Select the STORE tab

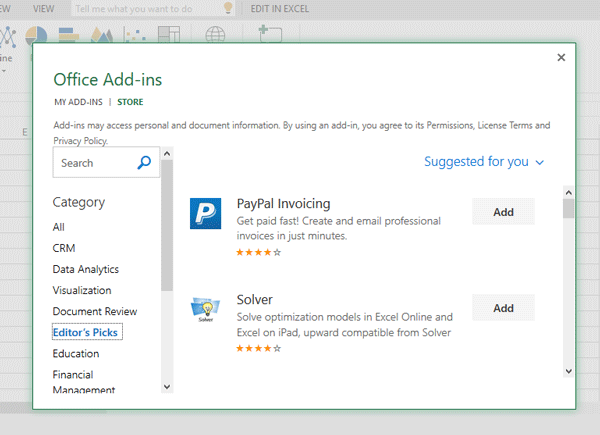click(130, 102)
